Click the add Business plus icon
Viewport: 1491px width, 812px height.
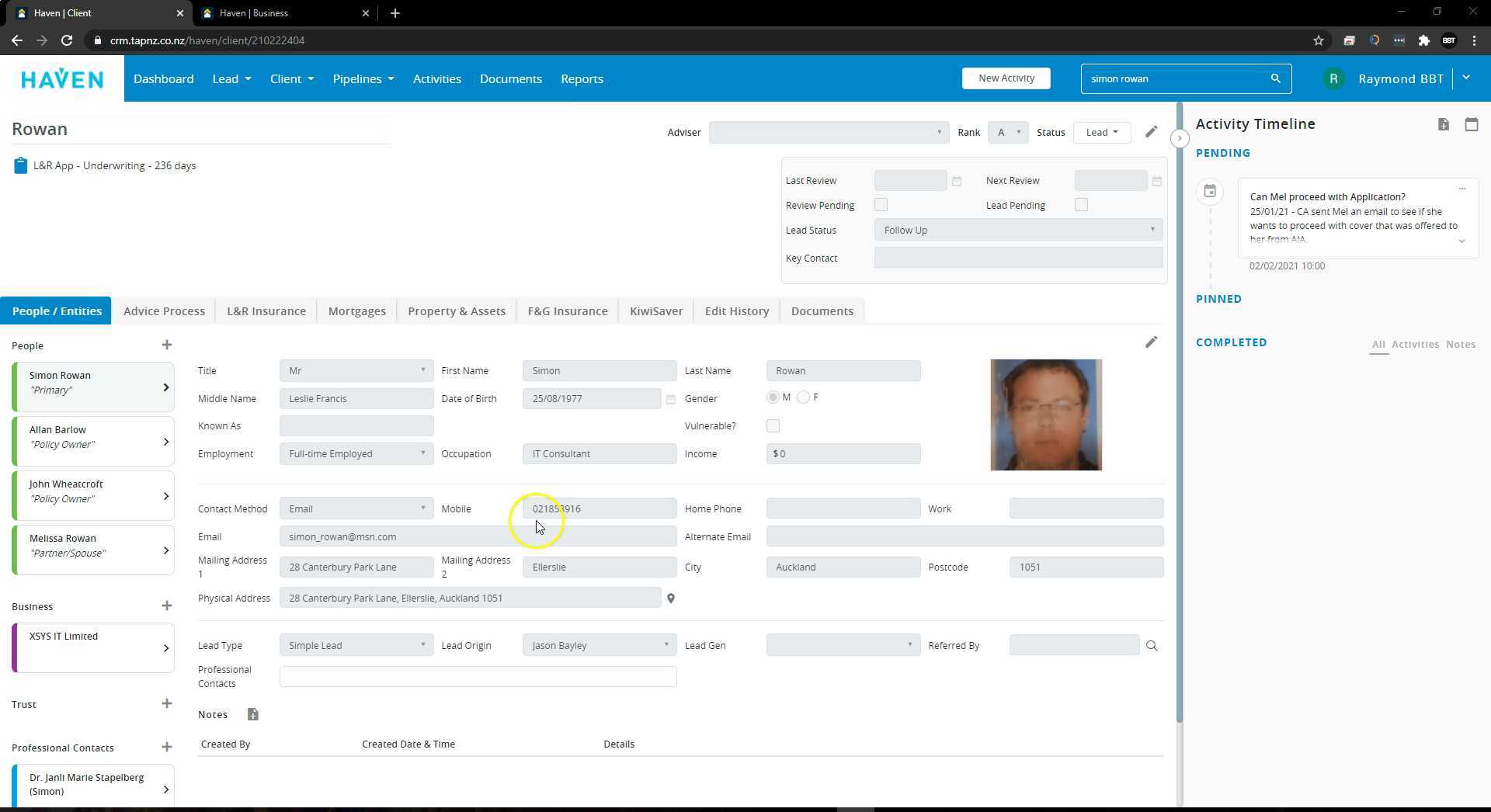[166, 606]
